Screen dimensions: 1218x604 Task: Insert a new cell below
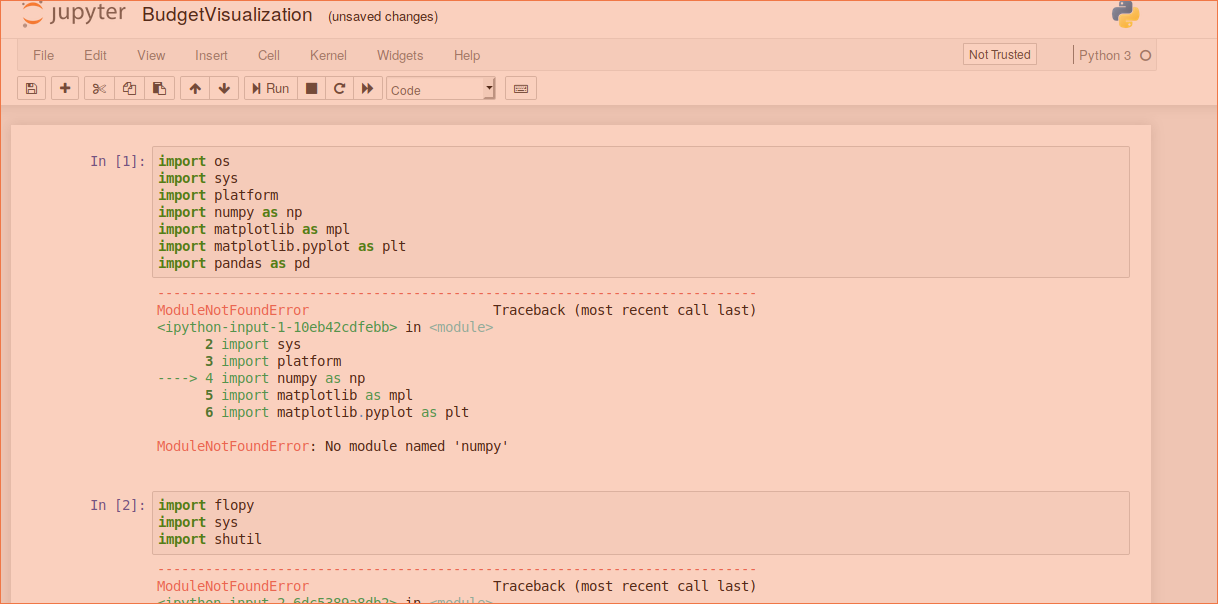click(65, 88)
